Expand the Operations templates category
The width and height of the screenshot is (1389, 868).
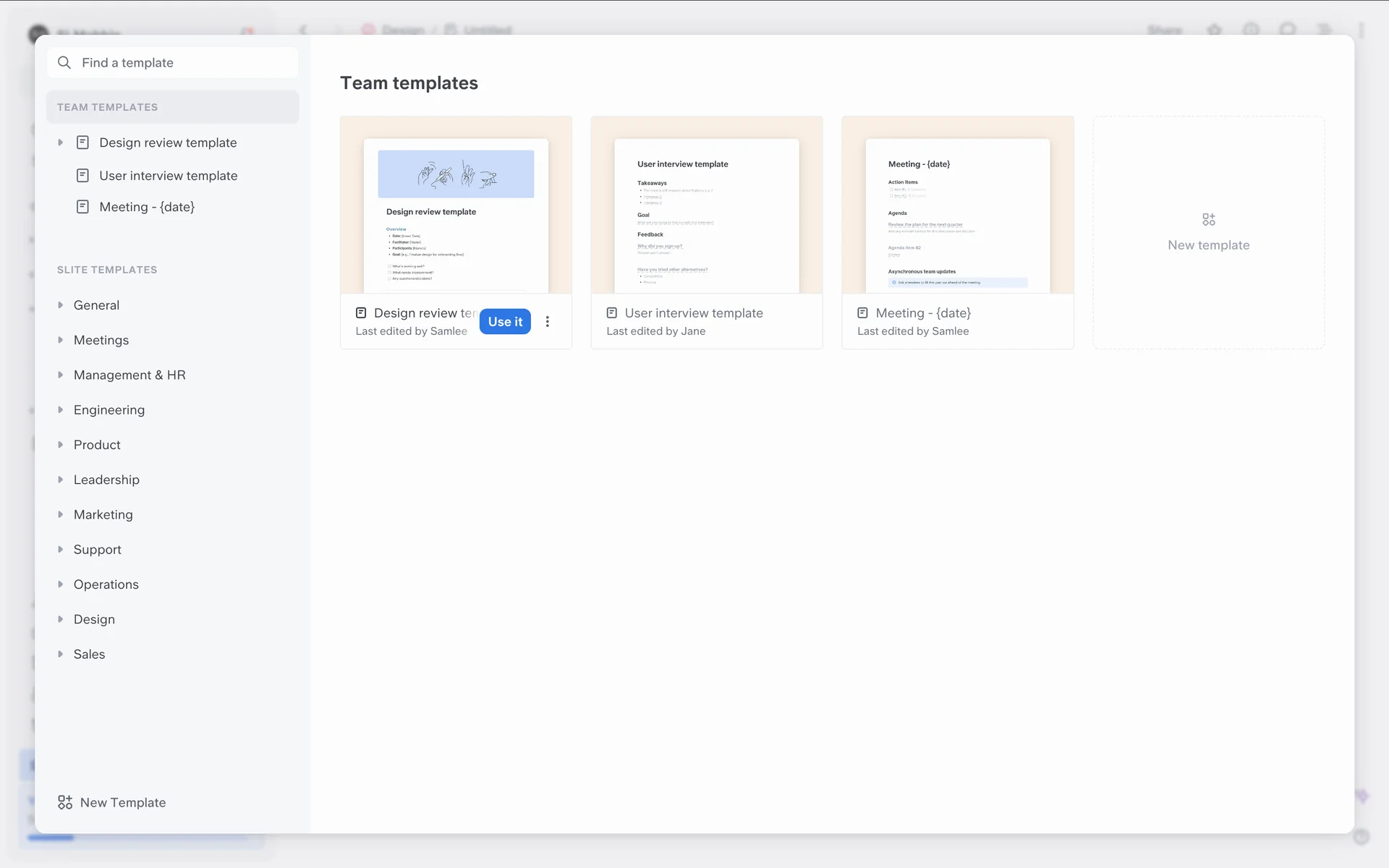pyautogui.click(x=61, y=584)
